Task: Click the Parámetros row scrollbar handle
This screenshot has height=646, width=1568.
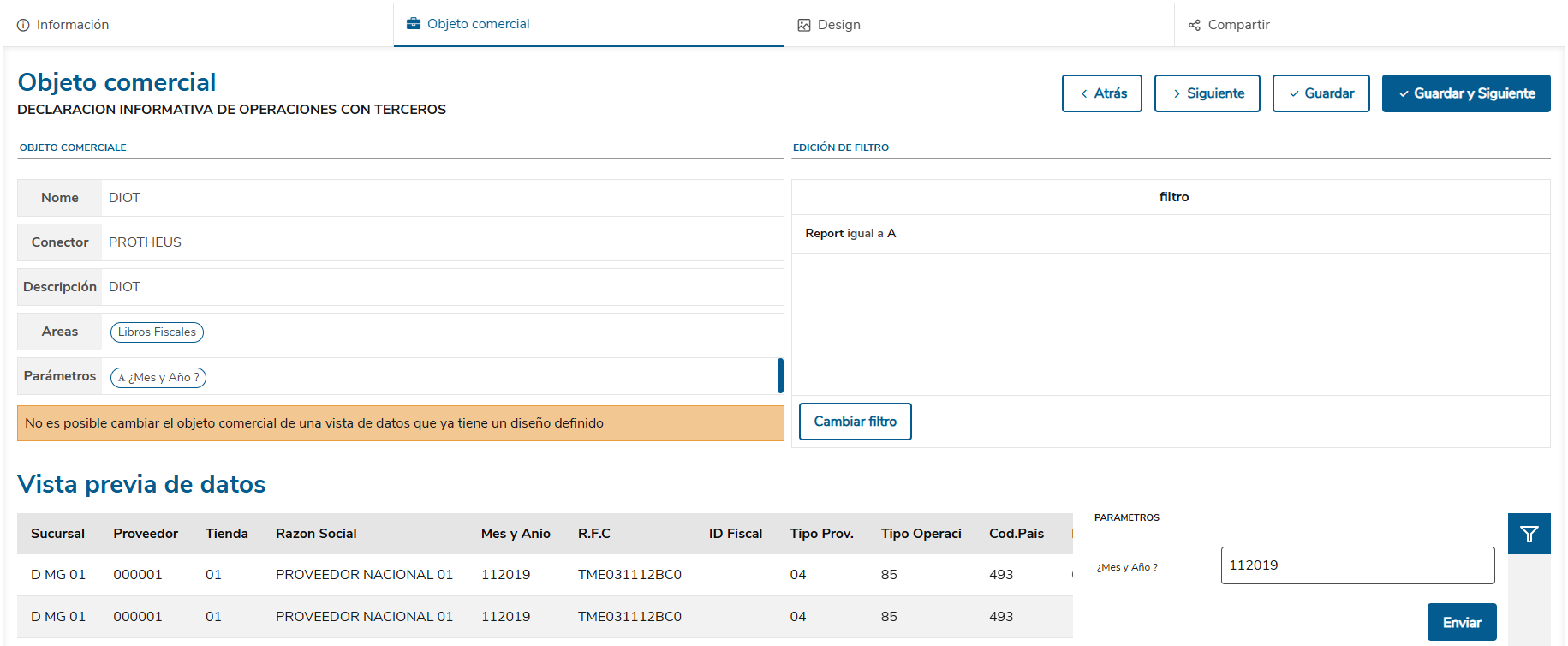Action: pos(780,376)
